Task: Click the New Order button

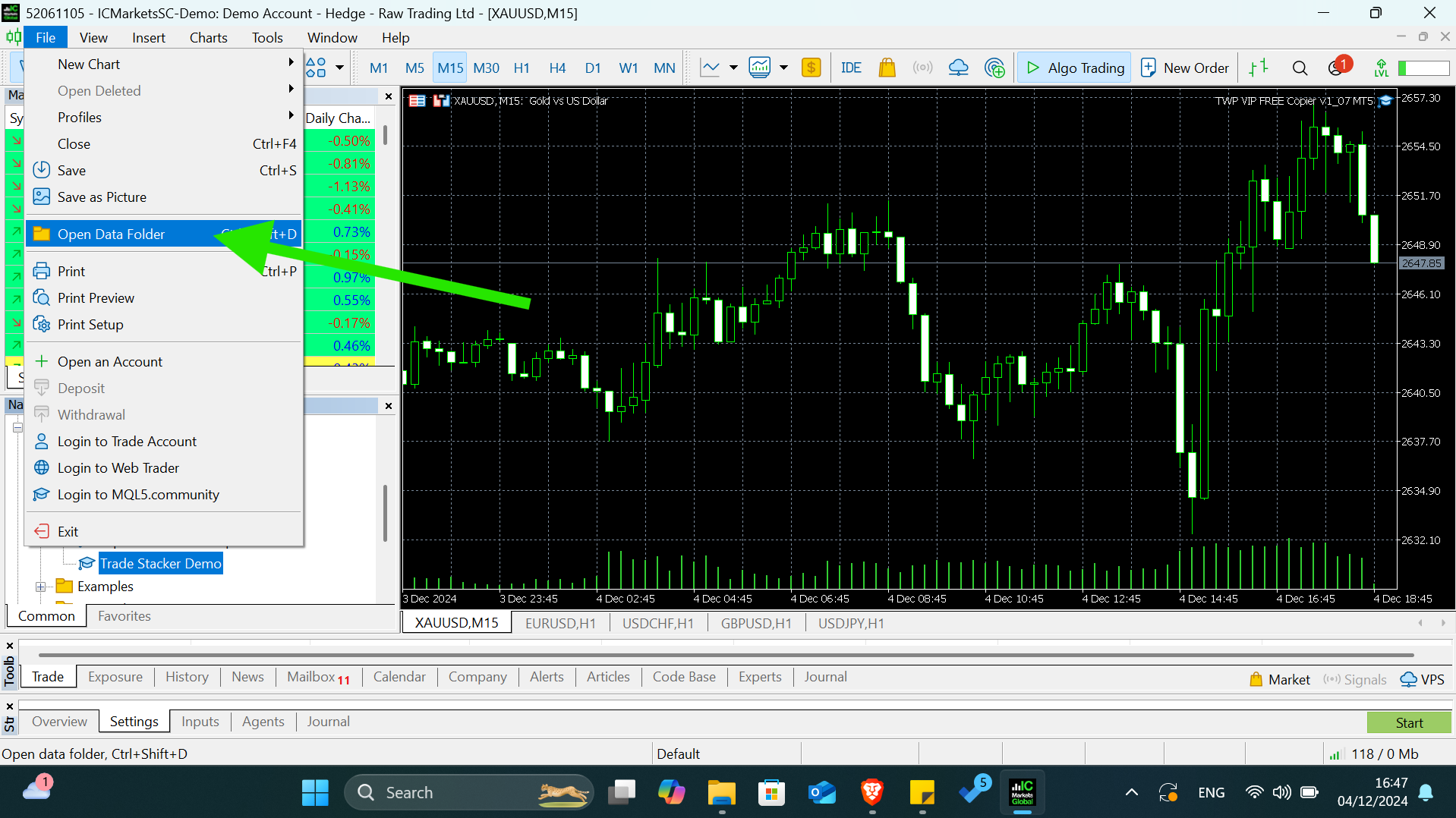Action: coord(1184,68)
